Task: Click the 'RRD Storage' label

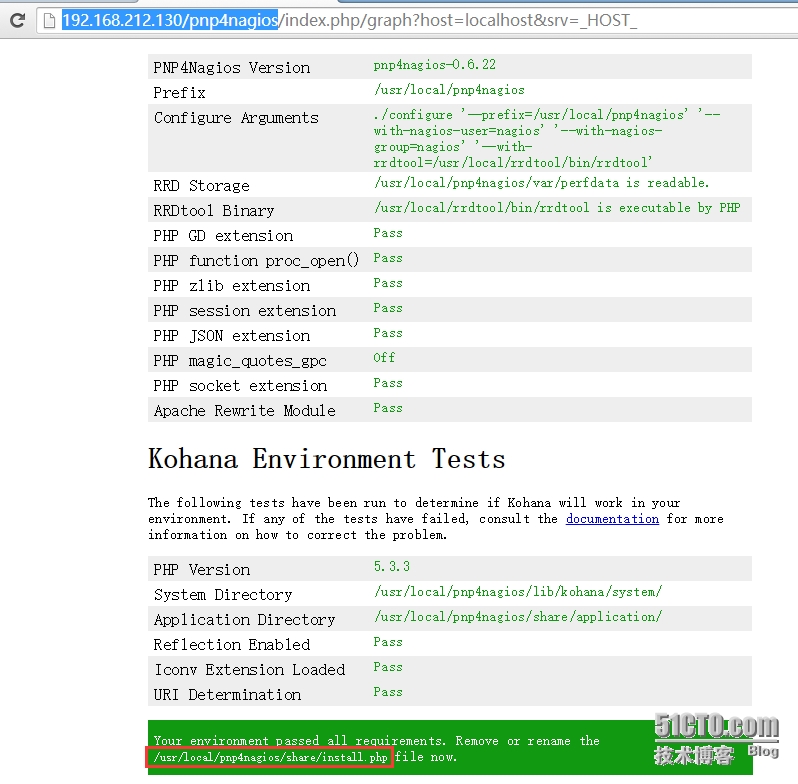Action: 202,186
